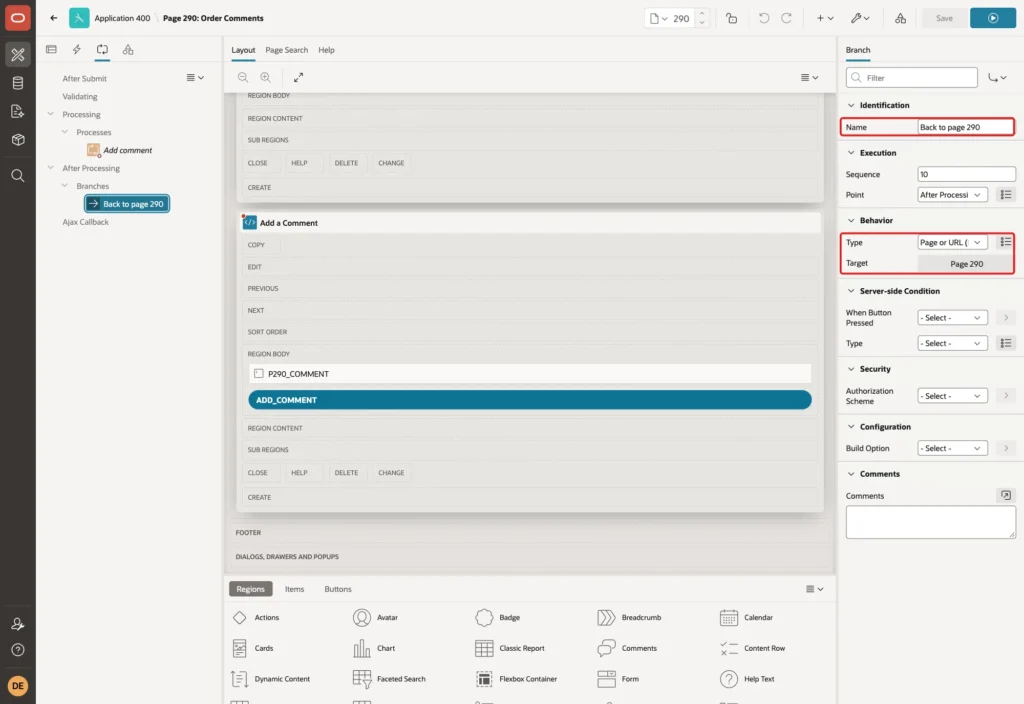1024x704 pixels.
Task: Switch to the Dynamic Actions lightning tab
Action: pyautogui.click(x=76, y=50)
